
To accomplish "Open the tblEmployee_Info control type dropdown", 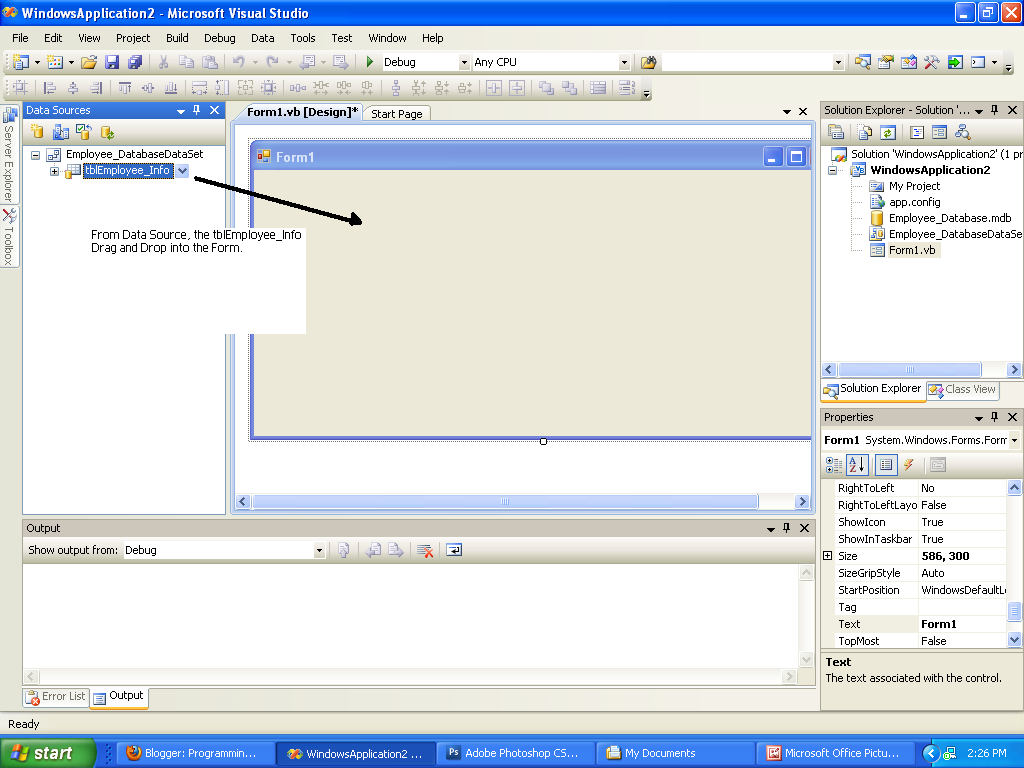I will click(x=182, y=170).
